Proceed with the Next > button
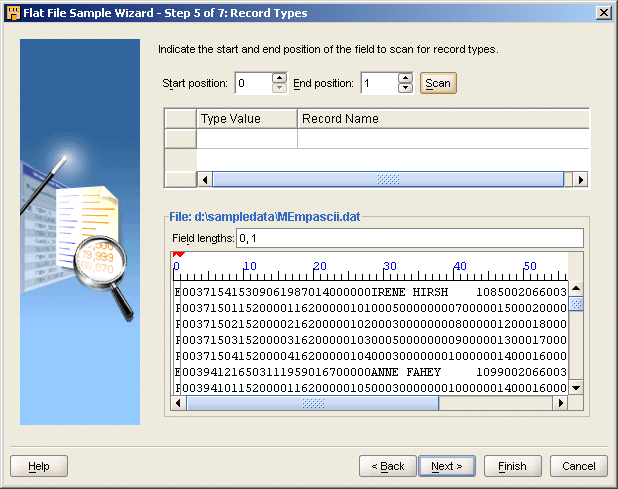 coord(447,466)
